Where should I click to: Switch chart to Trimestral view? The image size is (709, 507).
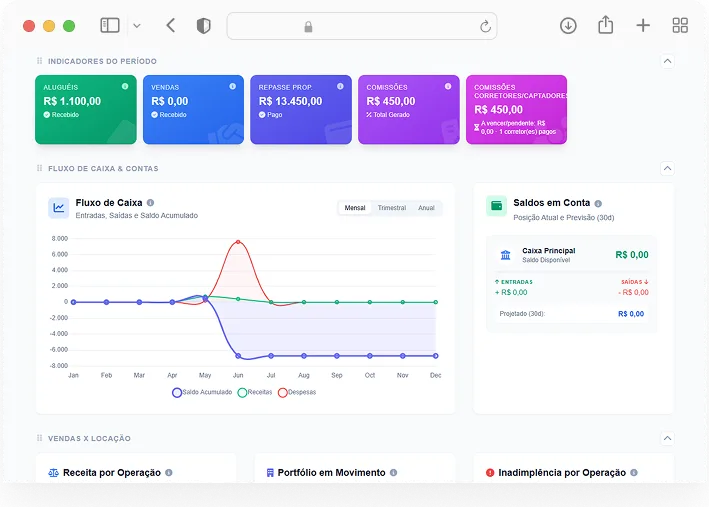click(x=392, y=208)
